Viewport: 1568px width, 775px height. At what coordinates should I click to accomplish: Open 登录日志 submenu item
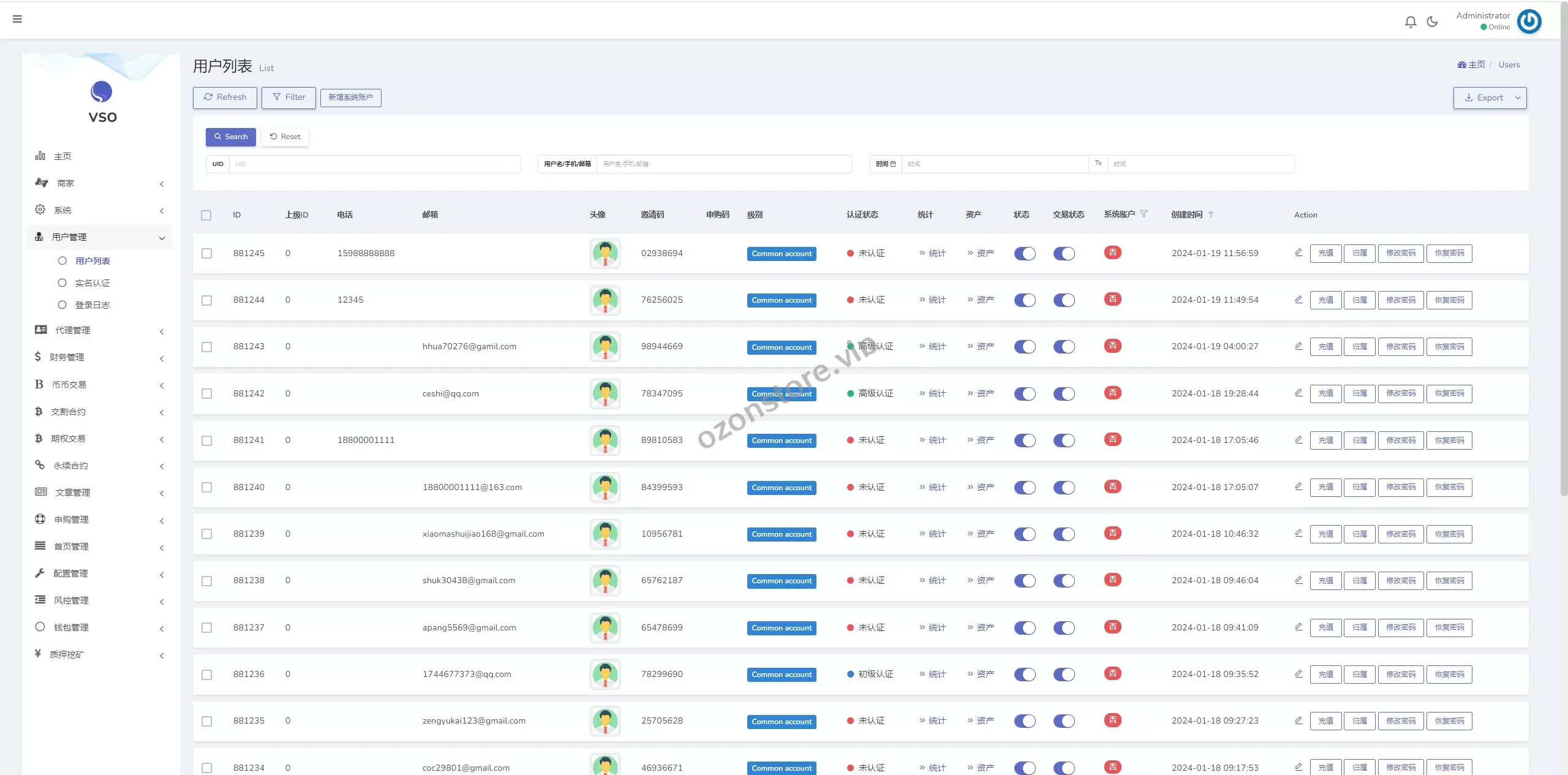[92, 305]
